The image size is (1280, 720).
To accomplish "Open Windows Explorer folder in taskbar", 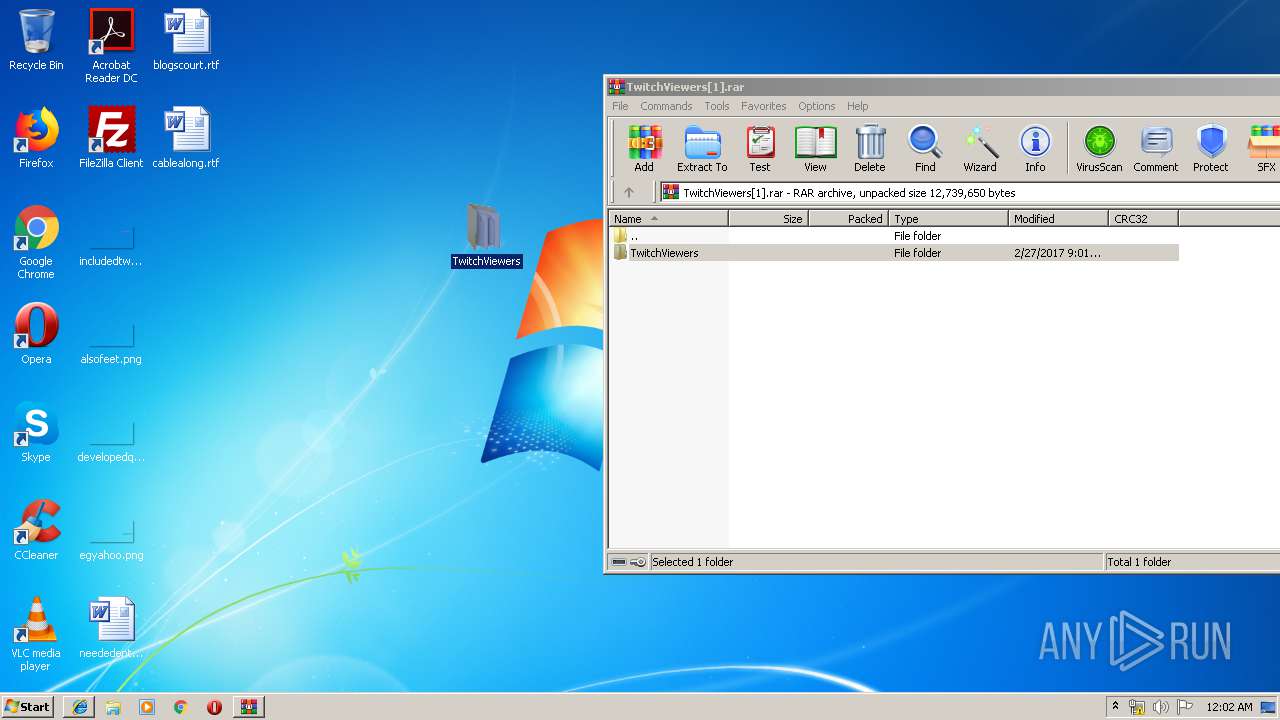I will click(113, 707).
